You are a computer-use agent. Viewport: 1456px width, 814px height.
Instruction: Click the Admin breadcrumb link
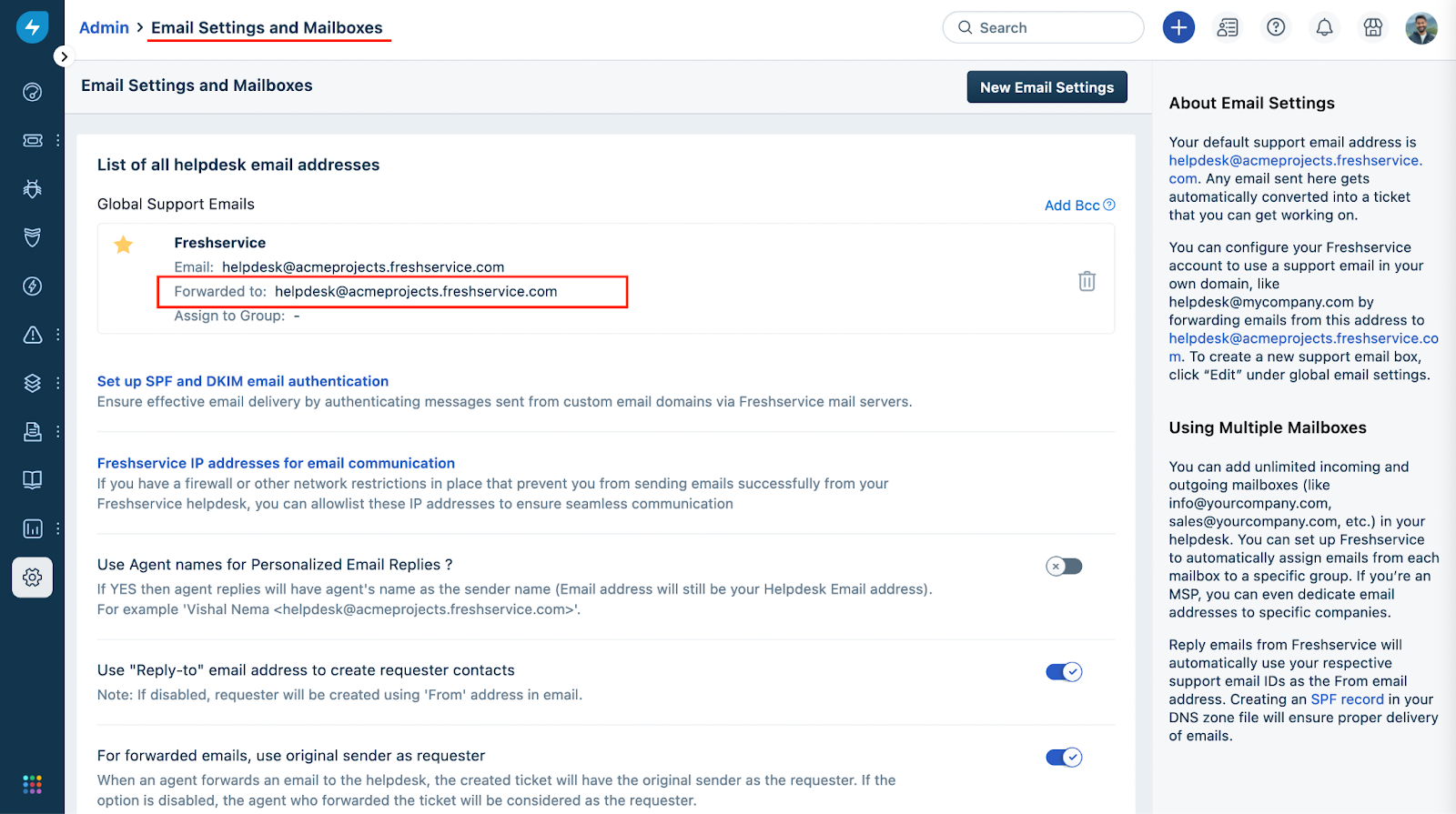pyautogui.click(x=104, y=27)
